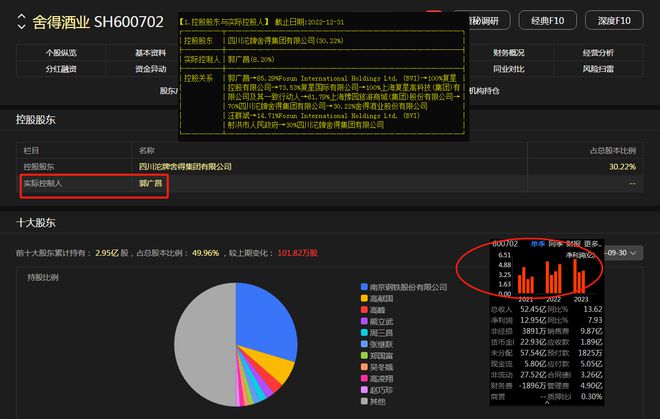The image size is (660, 419).
Task: Click the 2.95亿 cumulative holding value
Action: (x=107, y=253)
